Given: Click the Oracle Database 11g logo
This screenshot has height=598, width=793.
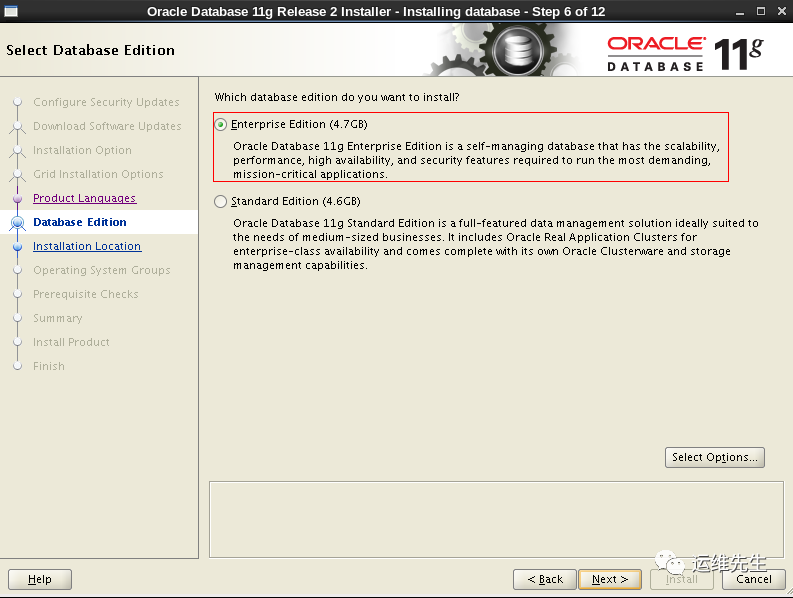Looking at the screenshot, I should tap(685, 53).
